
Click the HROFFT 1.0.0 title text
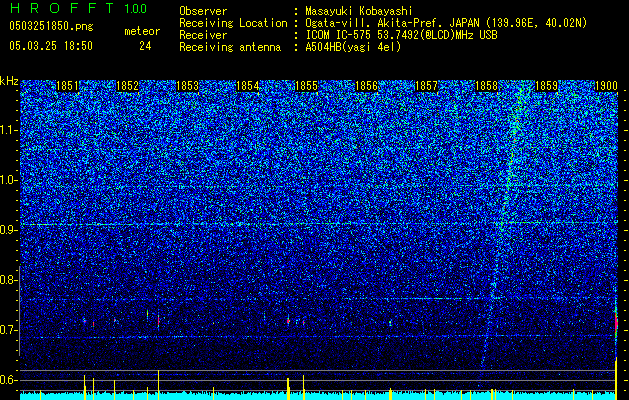pyautogui.click(x=78, y=9)
